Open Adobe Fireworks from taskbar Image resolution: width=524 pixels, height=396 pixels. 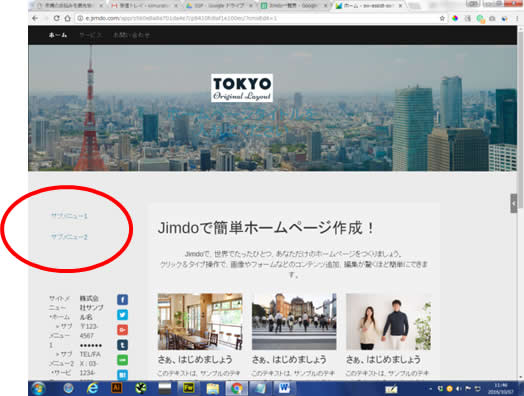pos(189,388)
